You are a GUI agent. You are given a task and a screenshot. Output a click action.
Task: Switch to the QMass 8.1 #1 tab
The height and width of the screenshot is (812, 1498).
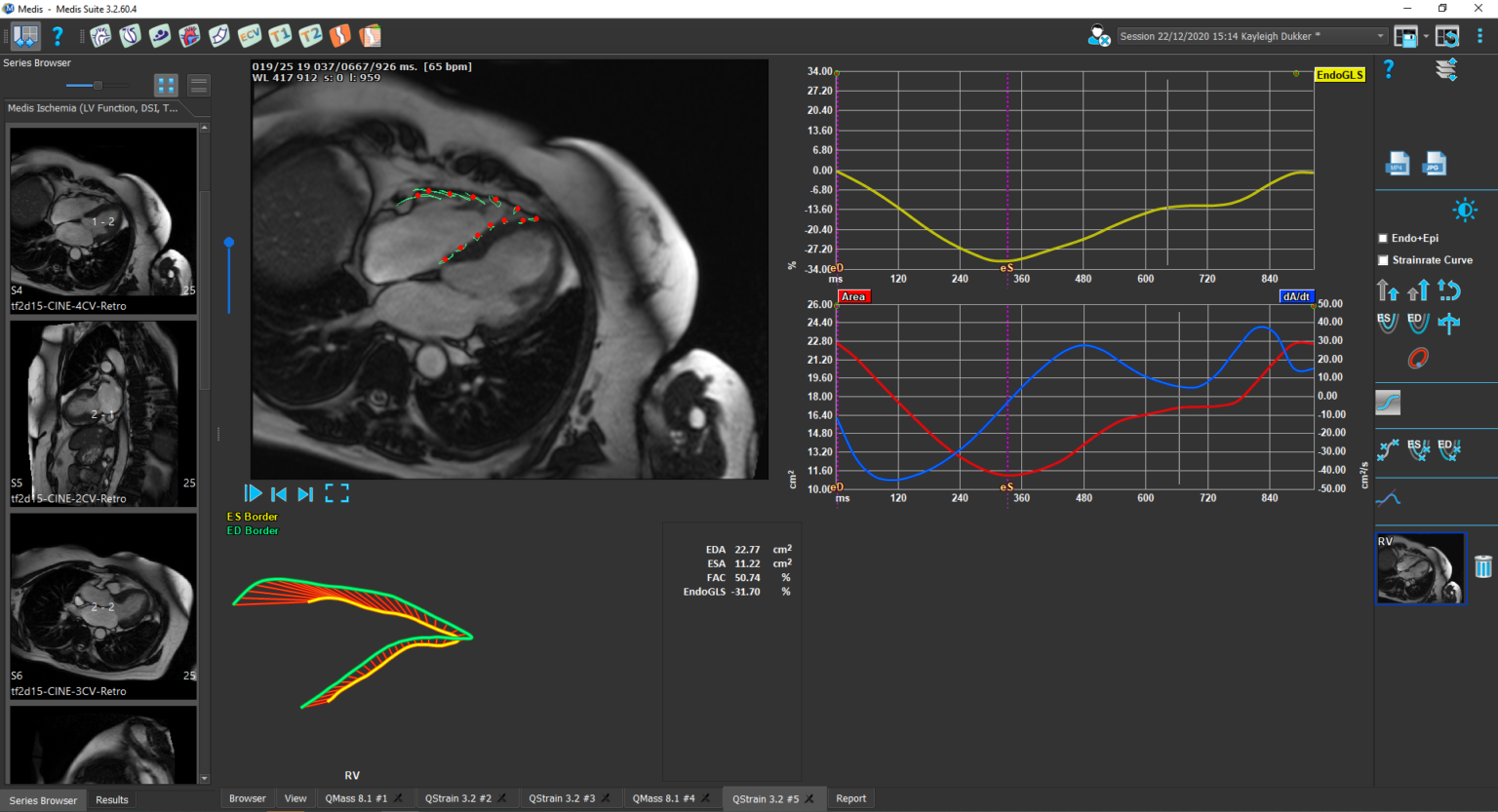click(356, 798)
